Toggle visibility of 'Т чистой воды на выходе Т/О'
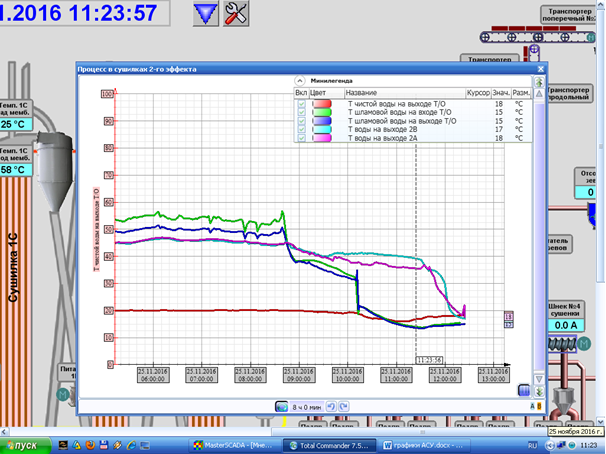This screenshot has height=454, width=606. [x=301, y=103]
